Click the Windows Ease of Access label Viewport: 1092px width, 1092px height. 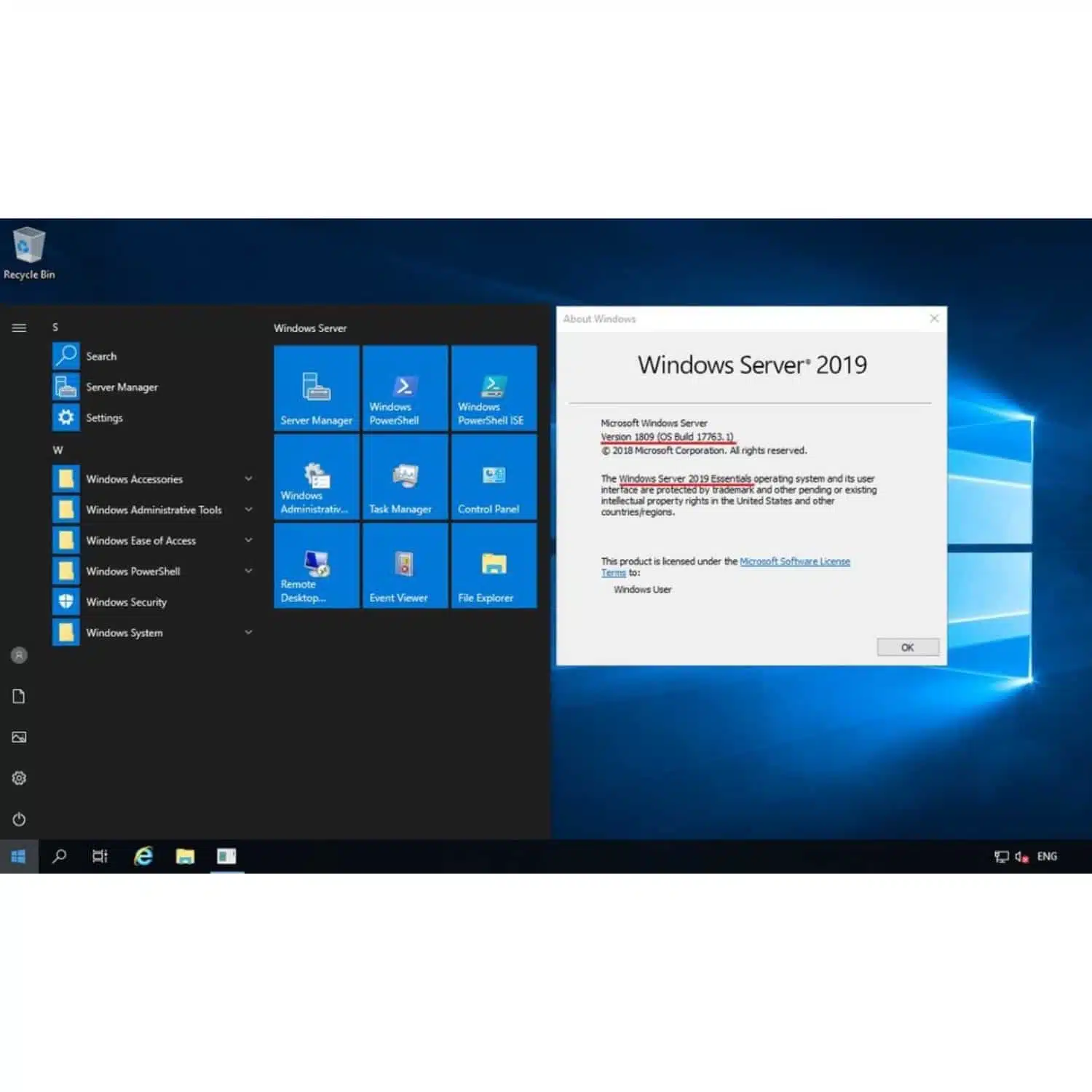click(x=141, y=540)
